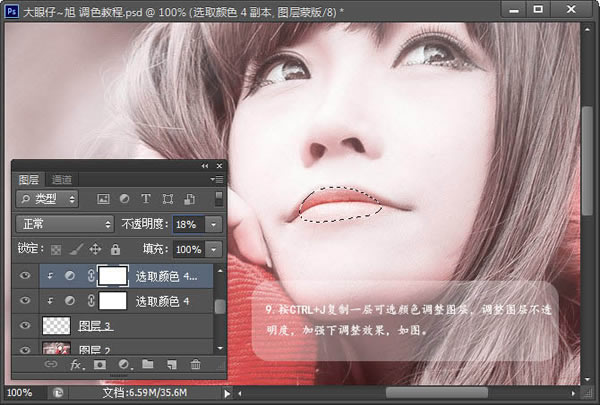Open the 不透明度 opacity slider arrow

pos(214,224)
